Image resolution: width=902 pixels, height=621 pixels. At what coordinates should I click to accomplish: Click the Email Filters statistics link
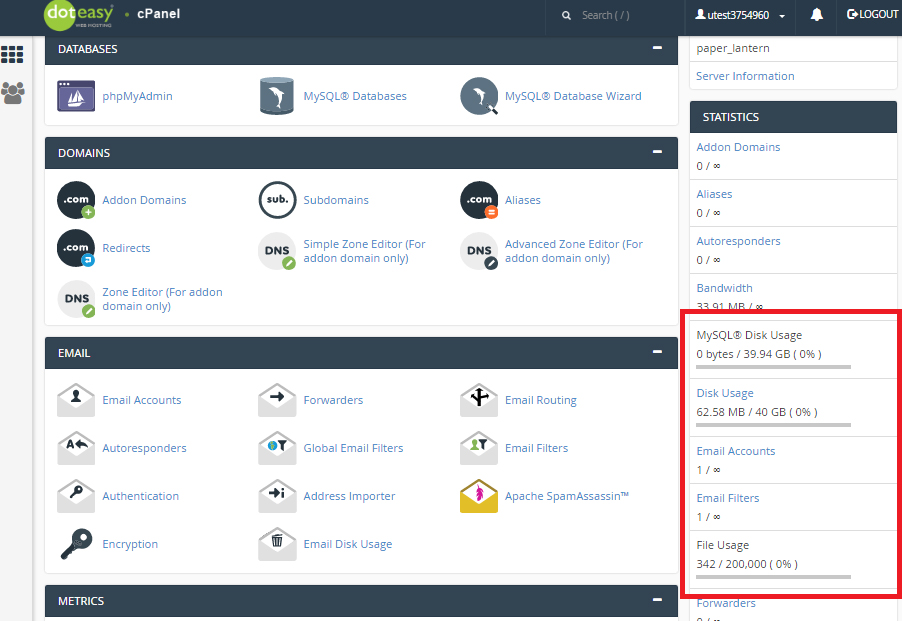click(x=728, y=498)
